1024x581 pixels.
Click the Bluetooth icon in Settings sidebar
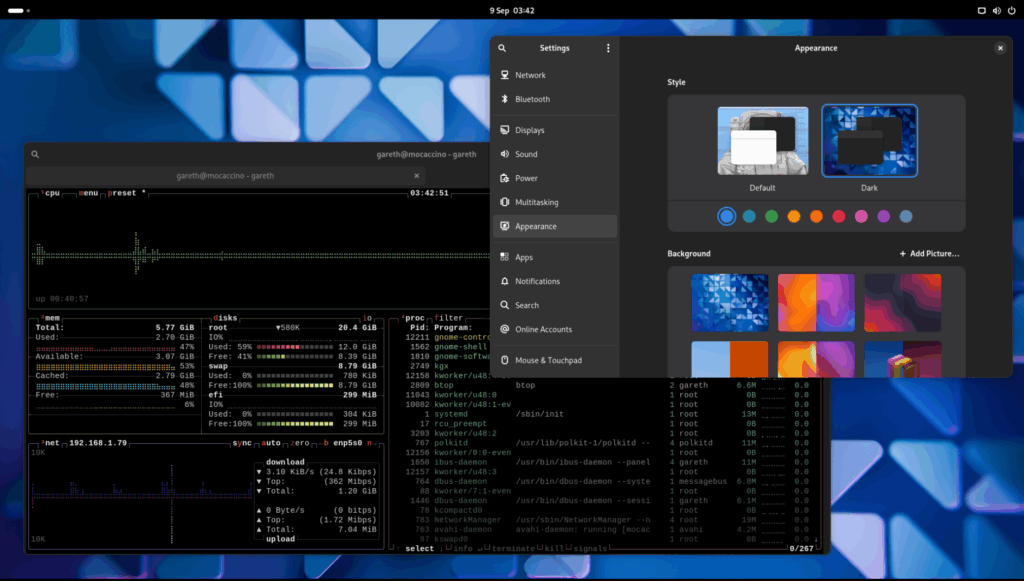coord(505,99)
